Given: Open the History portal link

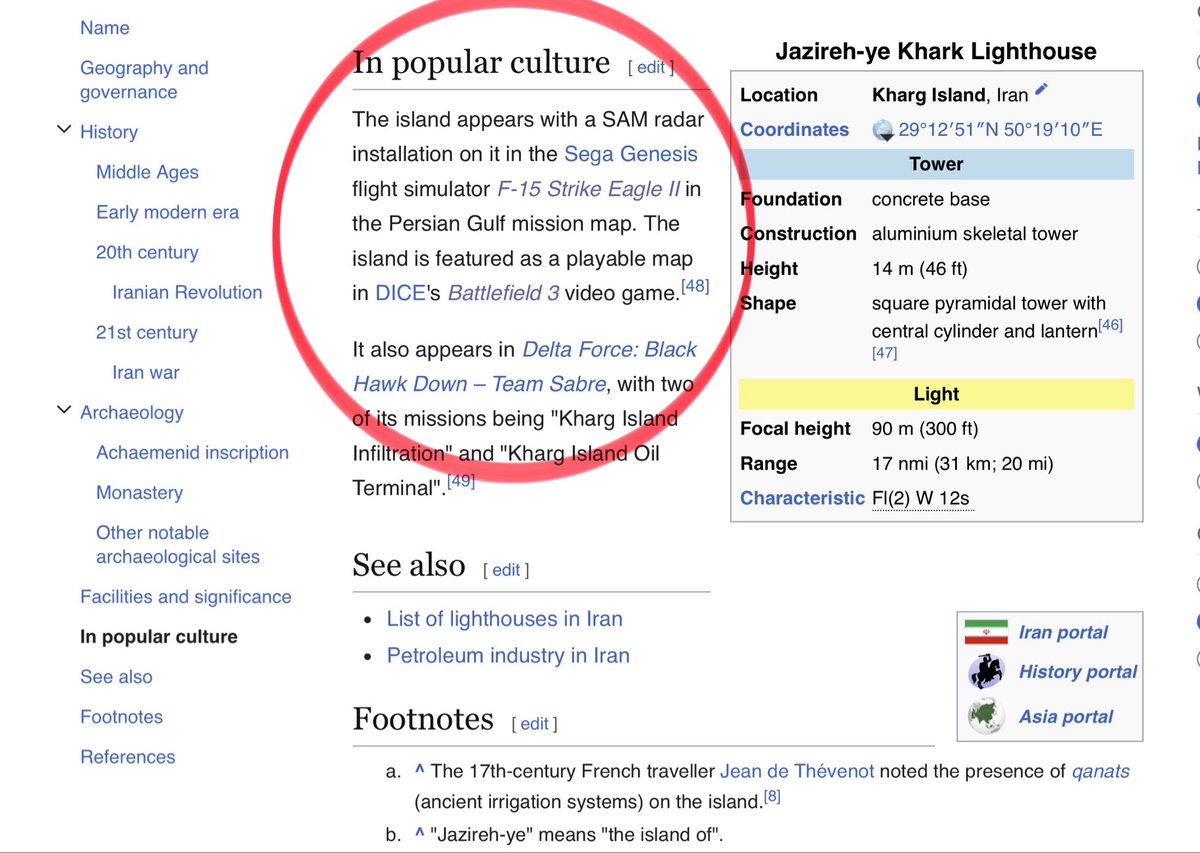Looking at the screenshot, I should 1078,672.
